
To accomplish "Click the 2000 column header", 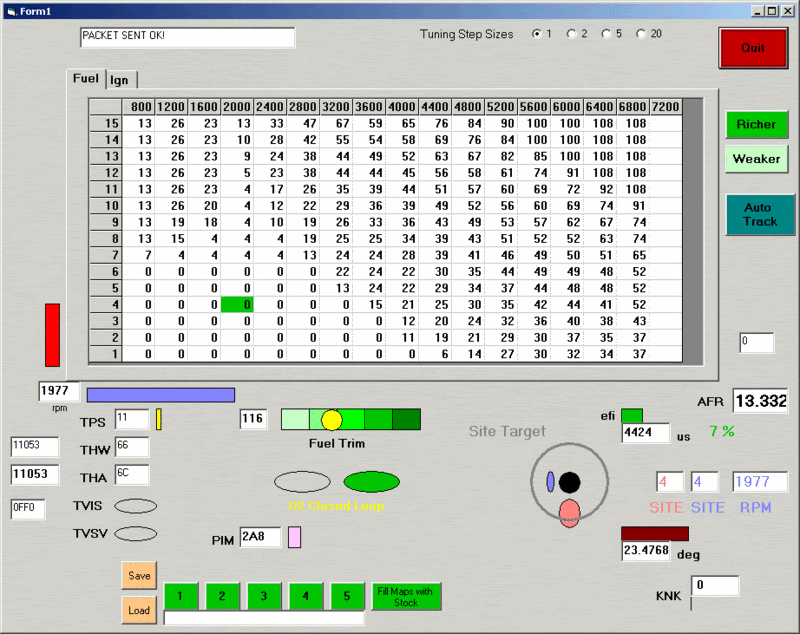I will click(x=237, y=107).
